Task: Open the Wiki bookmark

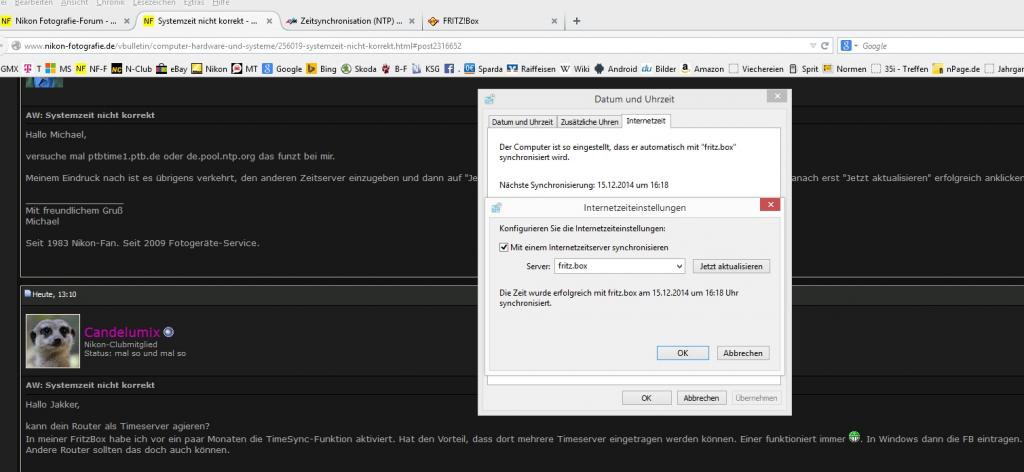Action: pyautogui.click(x=575, y=69)
